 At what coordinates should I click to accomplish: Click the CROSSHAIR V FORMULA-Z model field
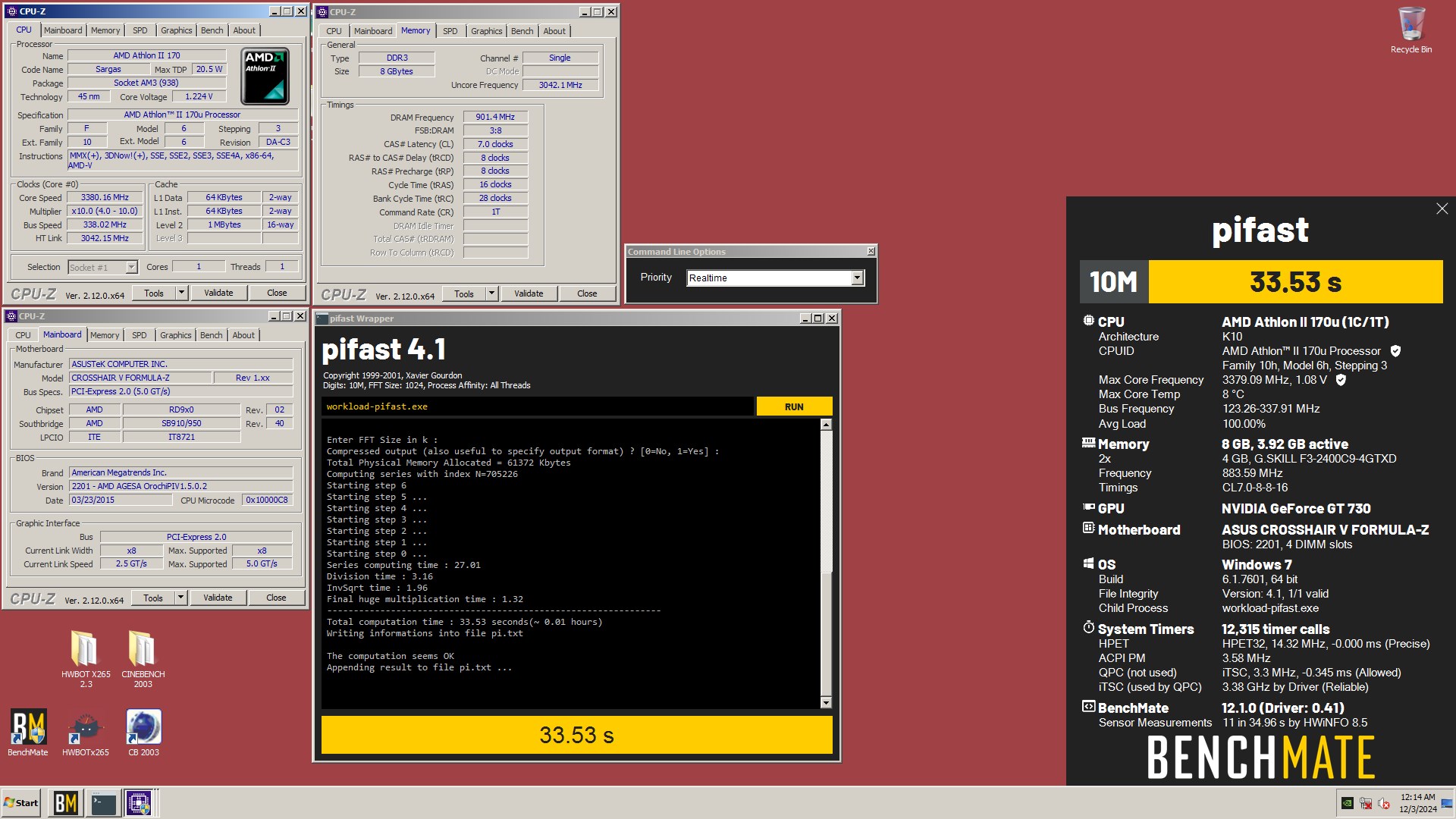pyautogui.click(x=140, y=378)
